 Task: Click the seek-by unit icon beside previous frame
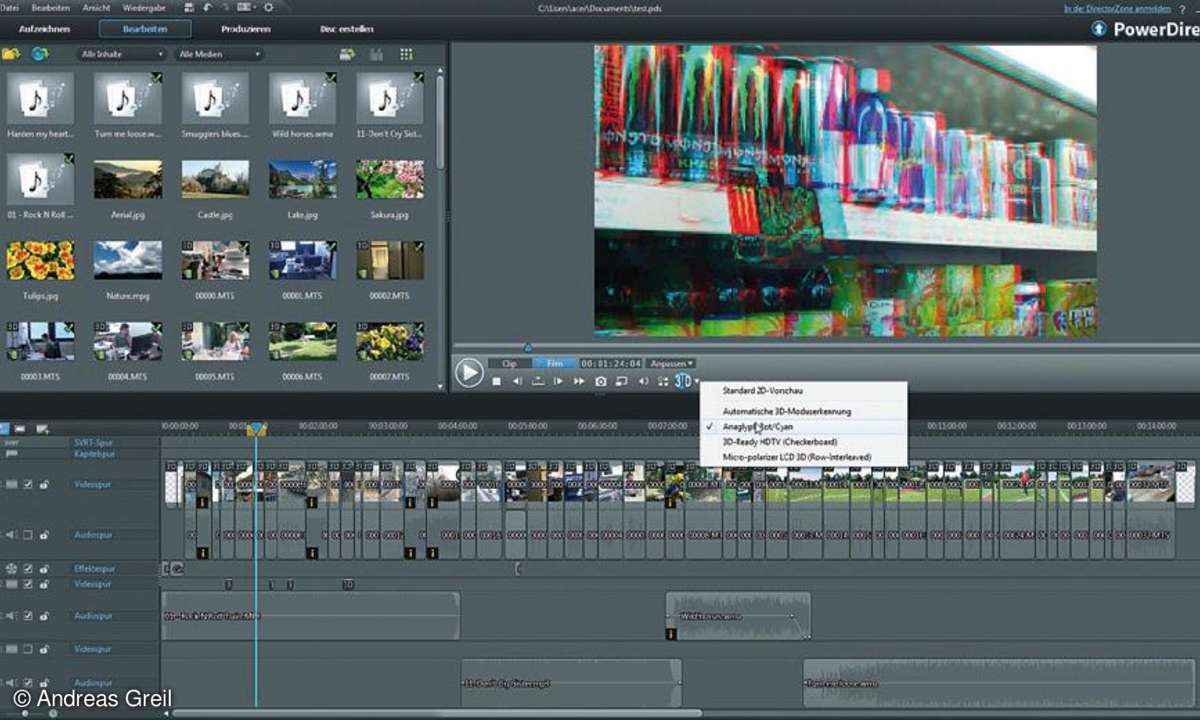tap(538, 381)
